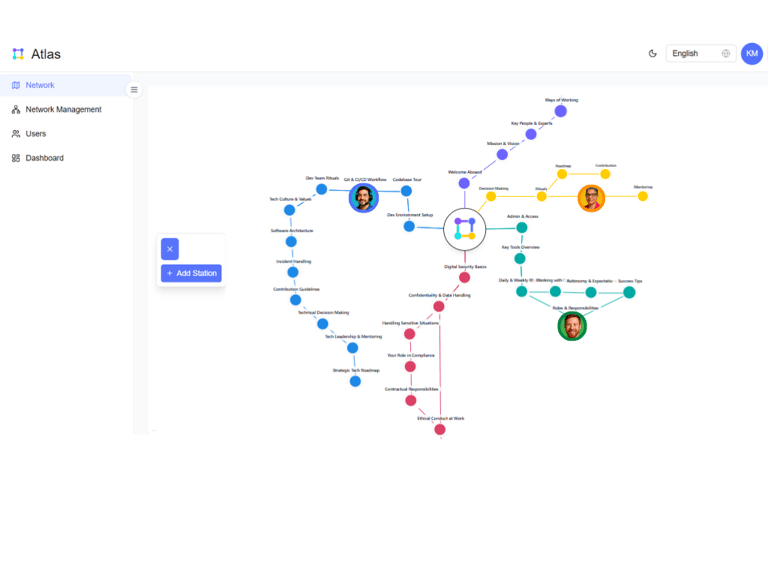This screenshot has width=768, height=584.
Task: Select Tech Leadership & Mentoring station
Action: [352, 348]
